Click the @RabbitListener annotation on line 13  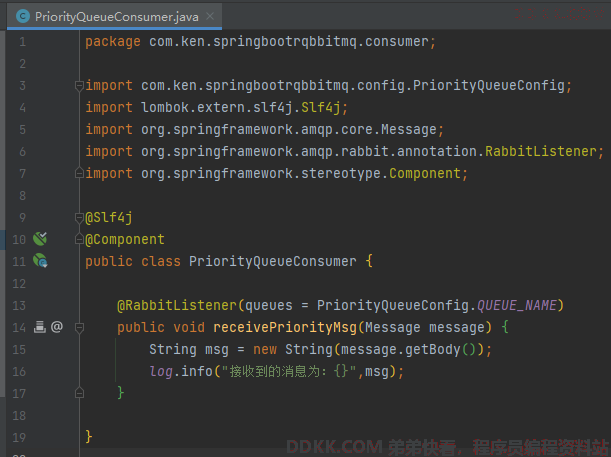pos(177,305)
